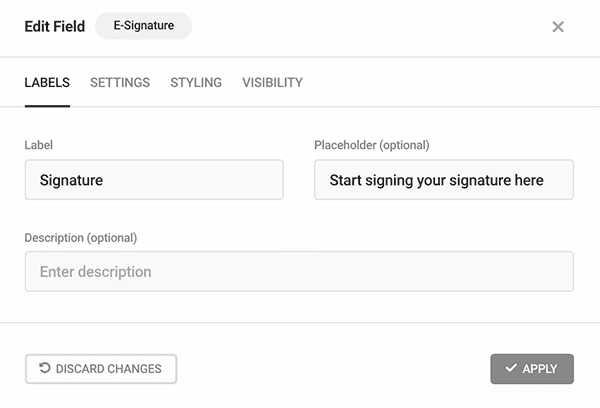The width and height of the screenshot is (600, 408).
Task: Go to the STYLING tab
Action: point(196,83)
